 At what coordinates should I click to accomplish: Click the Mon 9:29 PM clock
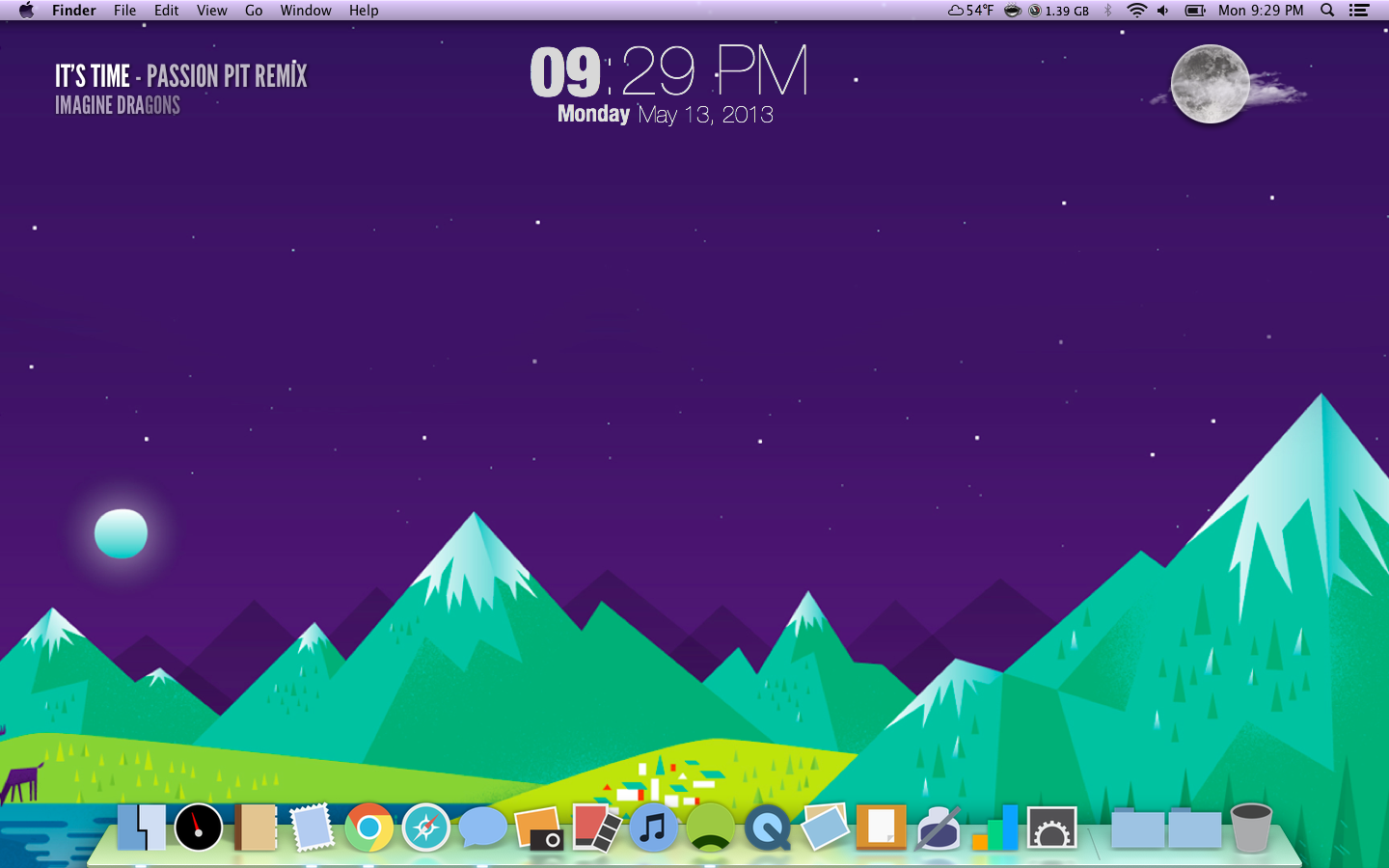1261,11
